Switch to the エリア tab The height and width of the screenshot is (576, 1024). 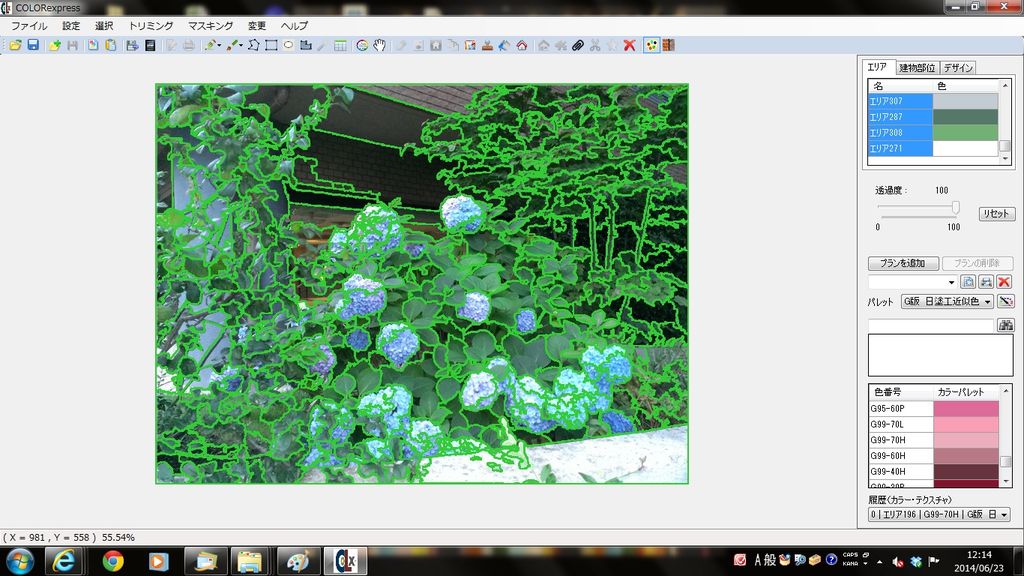click(x=877, y=67)
